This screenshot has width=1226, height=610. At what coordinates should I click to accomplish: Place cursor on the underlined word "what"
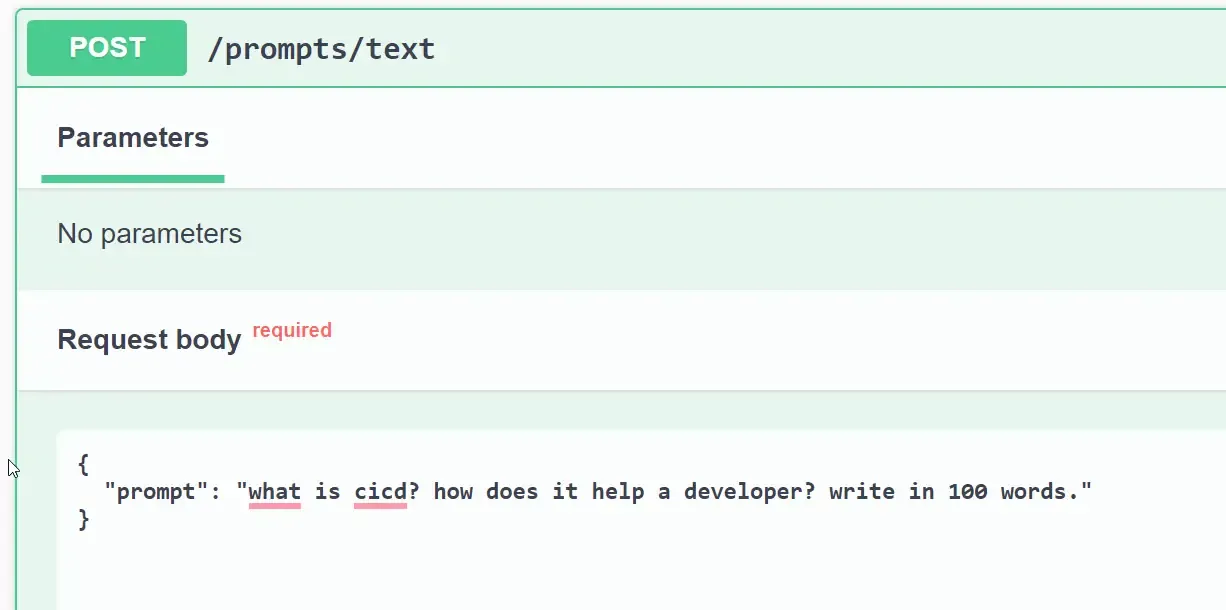click(274, 492)
